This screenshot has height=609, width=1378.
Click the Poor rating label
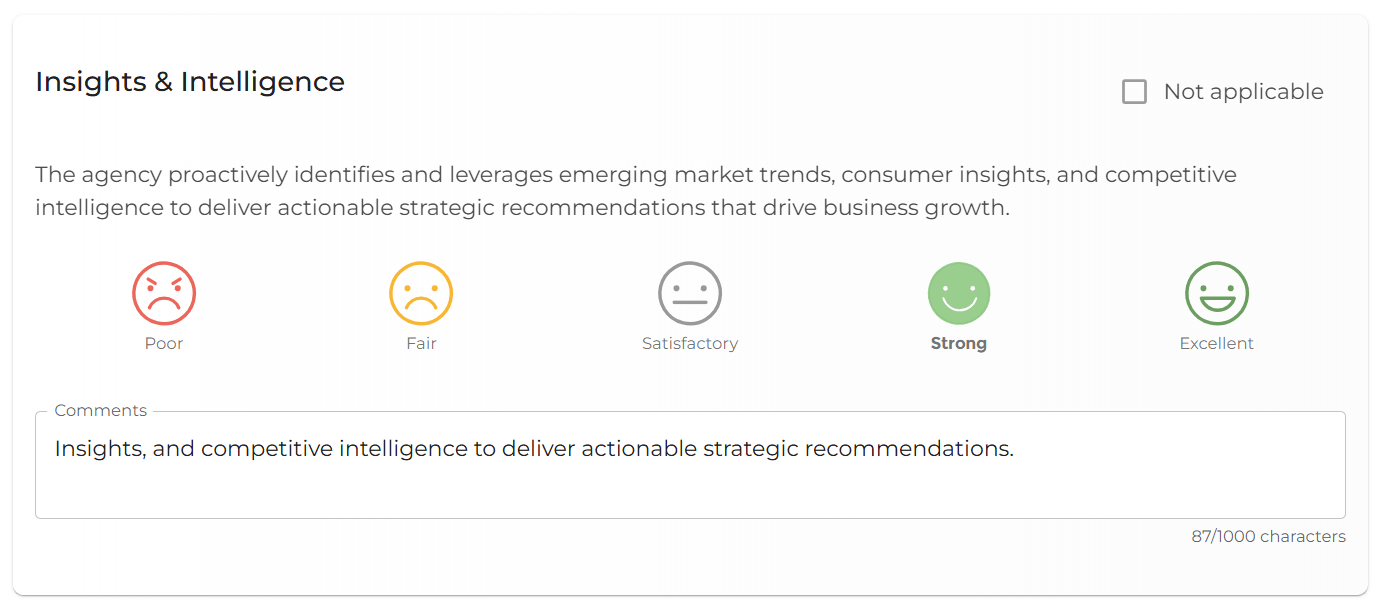[163, 343]
